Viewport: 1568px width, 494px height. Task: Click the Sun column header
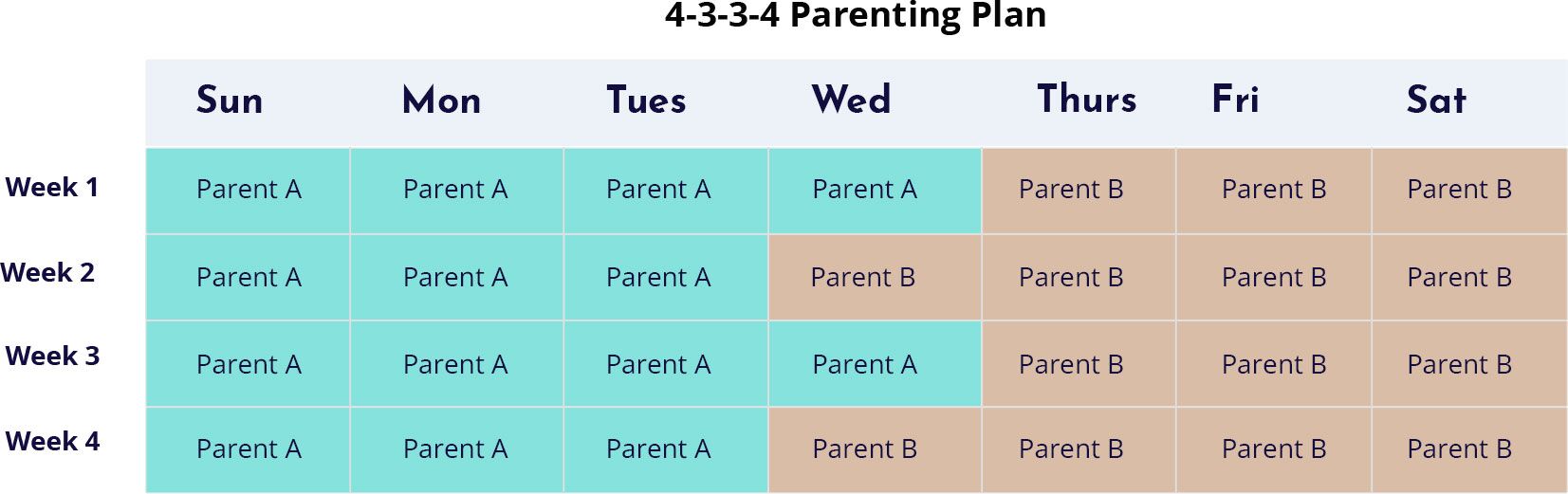point(230,101)
